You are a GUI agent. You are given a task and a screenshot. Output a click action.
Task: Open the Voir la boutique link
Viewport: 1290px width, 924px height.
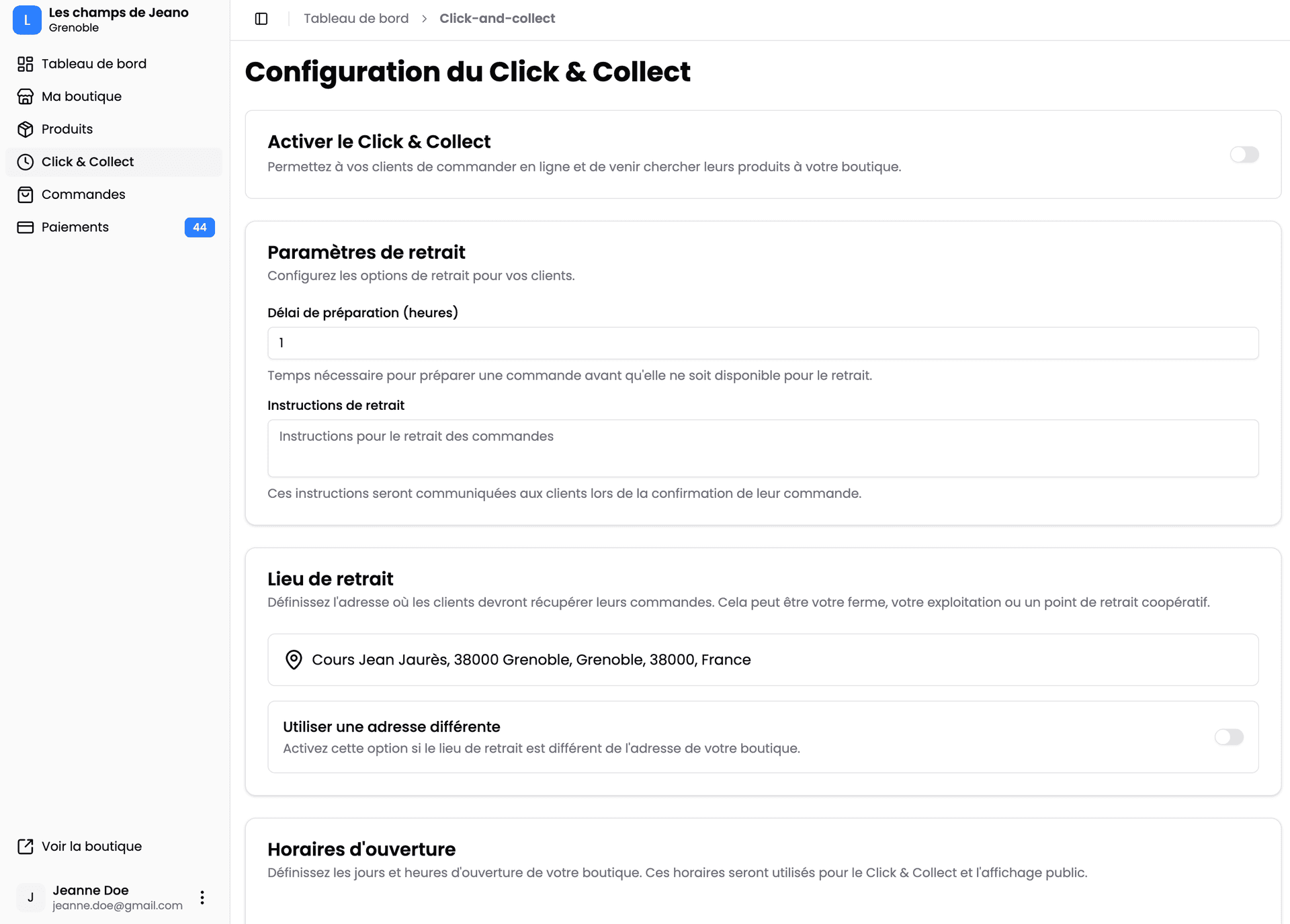pos(91,847)
